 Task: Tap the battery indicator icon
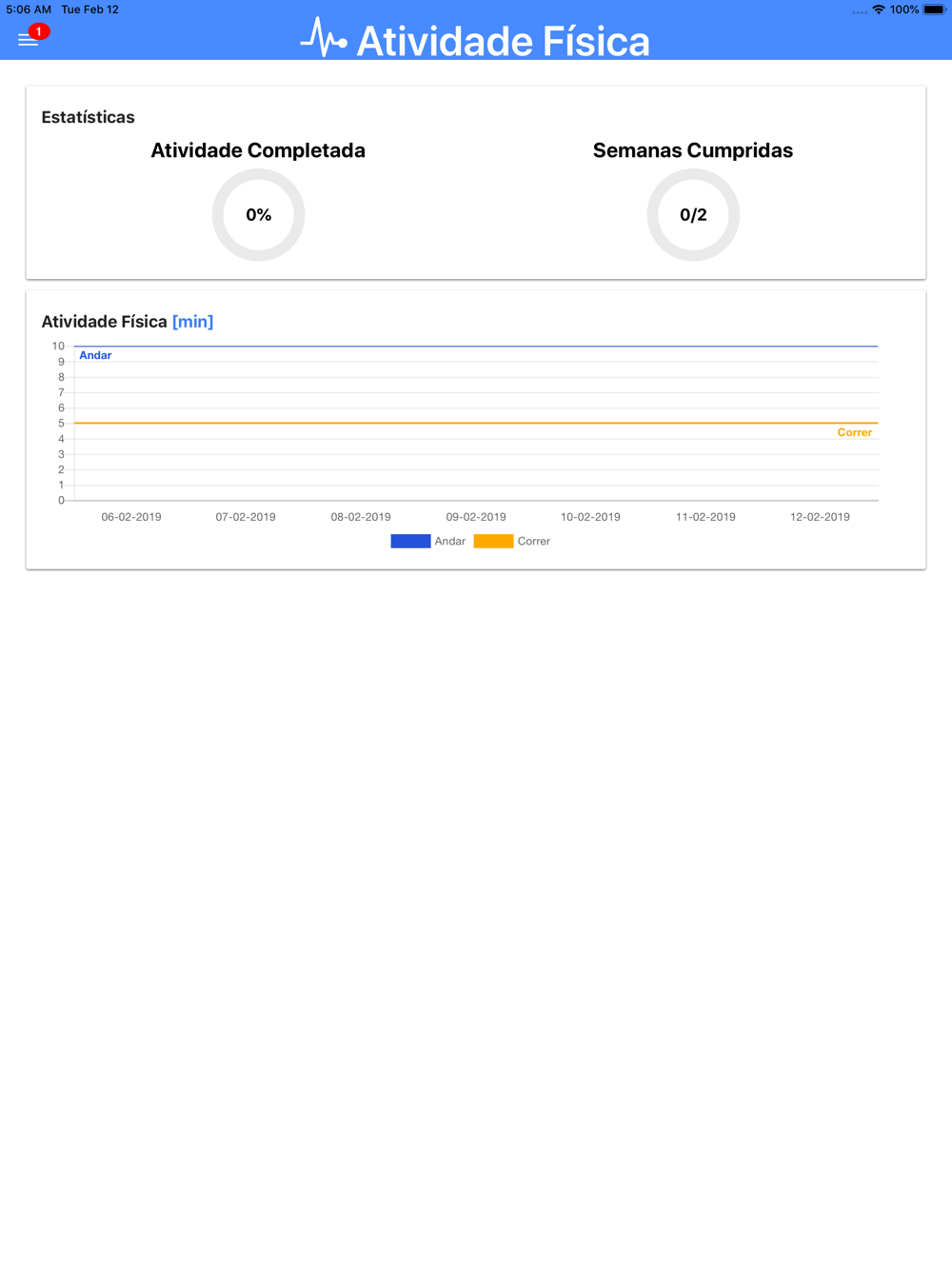tap(934, 10)
